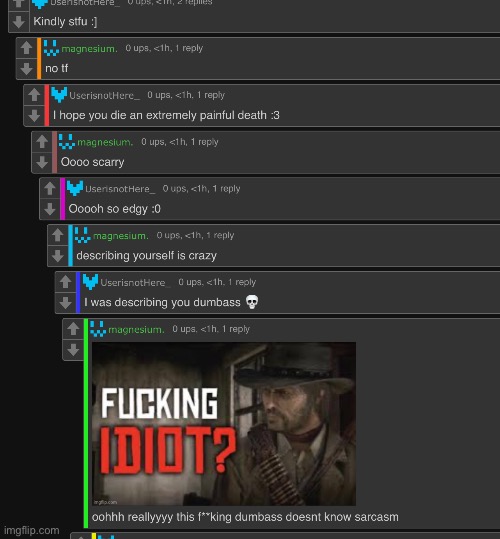Upvote the comment with the cowboy image
The width and height of the screenshot is (500, 539).
point(73,329)
